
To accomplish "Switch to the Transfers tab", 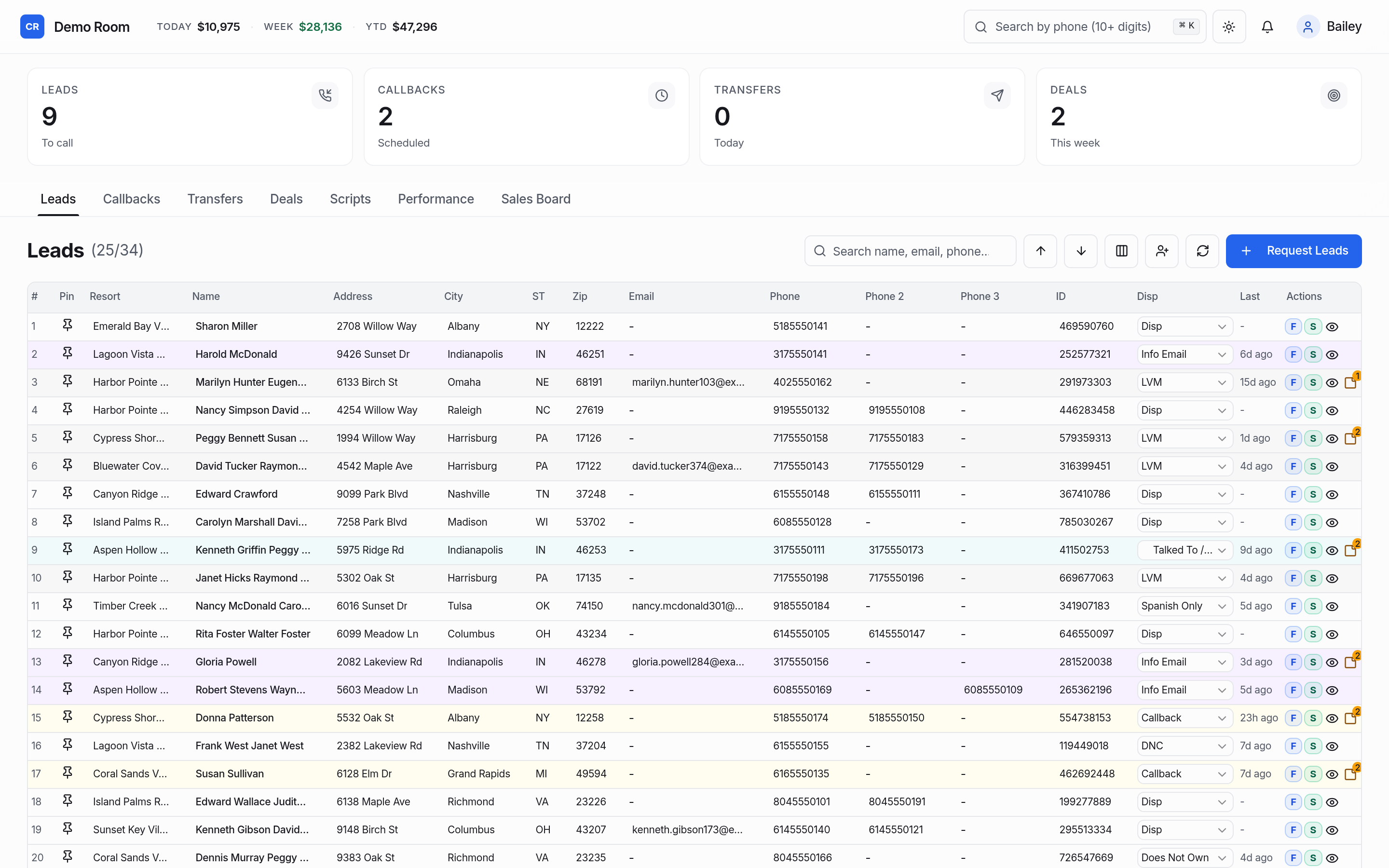I will [215, 199].
